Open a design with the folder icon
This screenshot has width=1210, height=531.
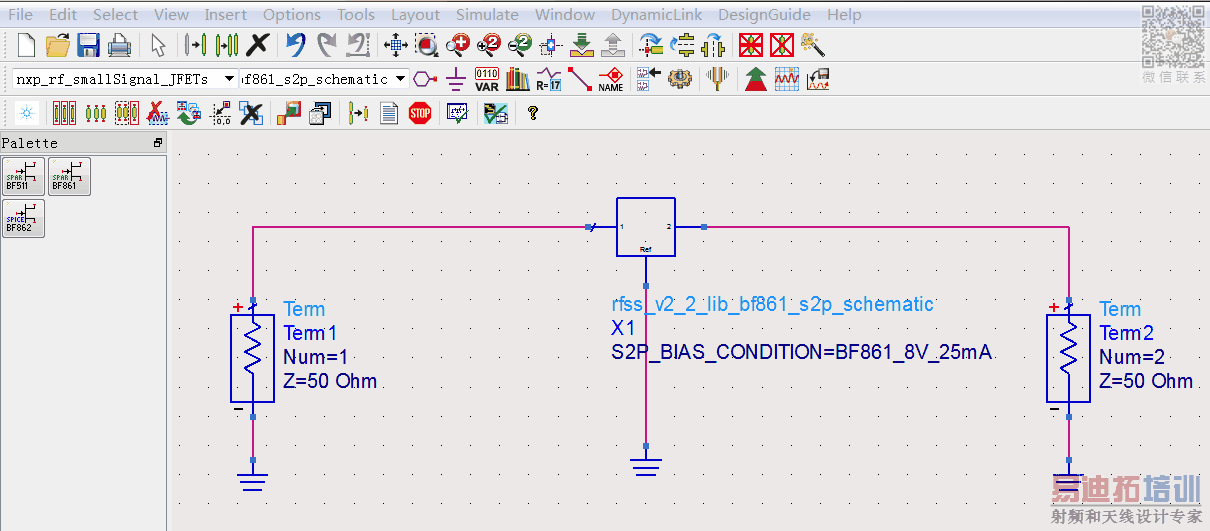pyautogui.click(x=58, y=45)
